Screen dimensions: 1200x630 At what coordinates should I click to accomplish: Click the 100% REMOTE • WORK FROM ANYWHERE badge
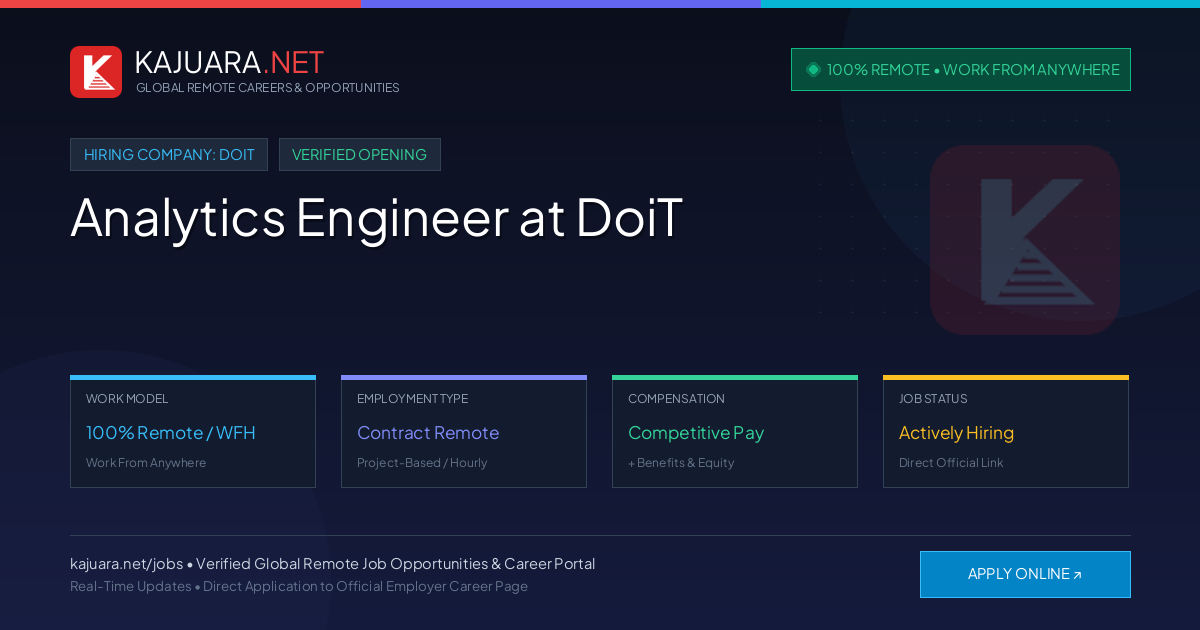(x=961, y=70)
